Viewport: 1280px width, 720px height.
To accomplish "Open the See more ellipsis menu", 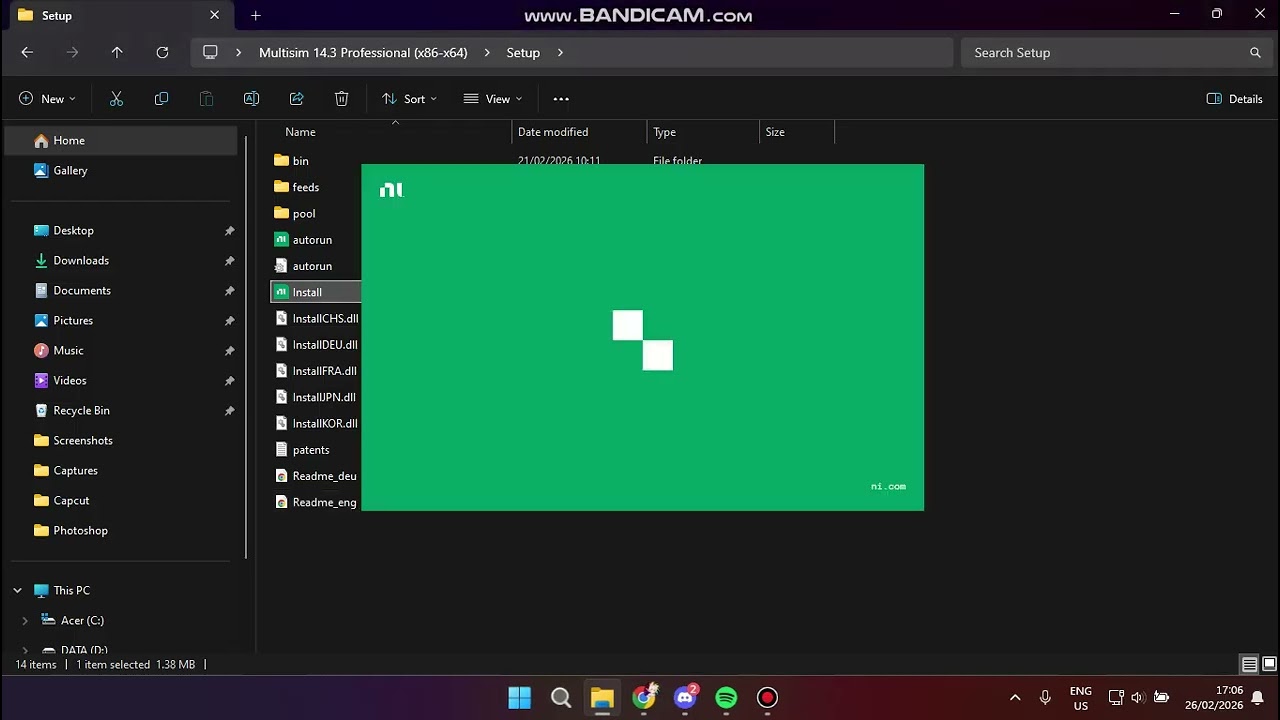I will point(561,99).
